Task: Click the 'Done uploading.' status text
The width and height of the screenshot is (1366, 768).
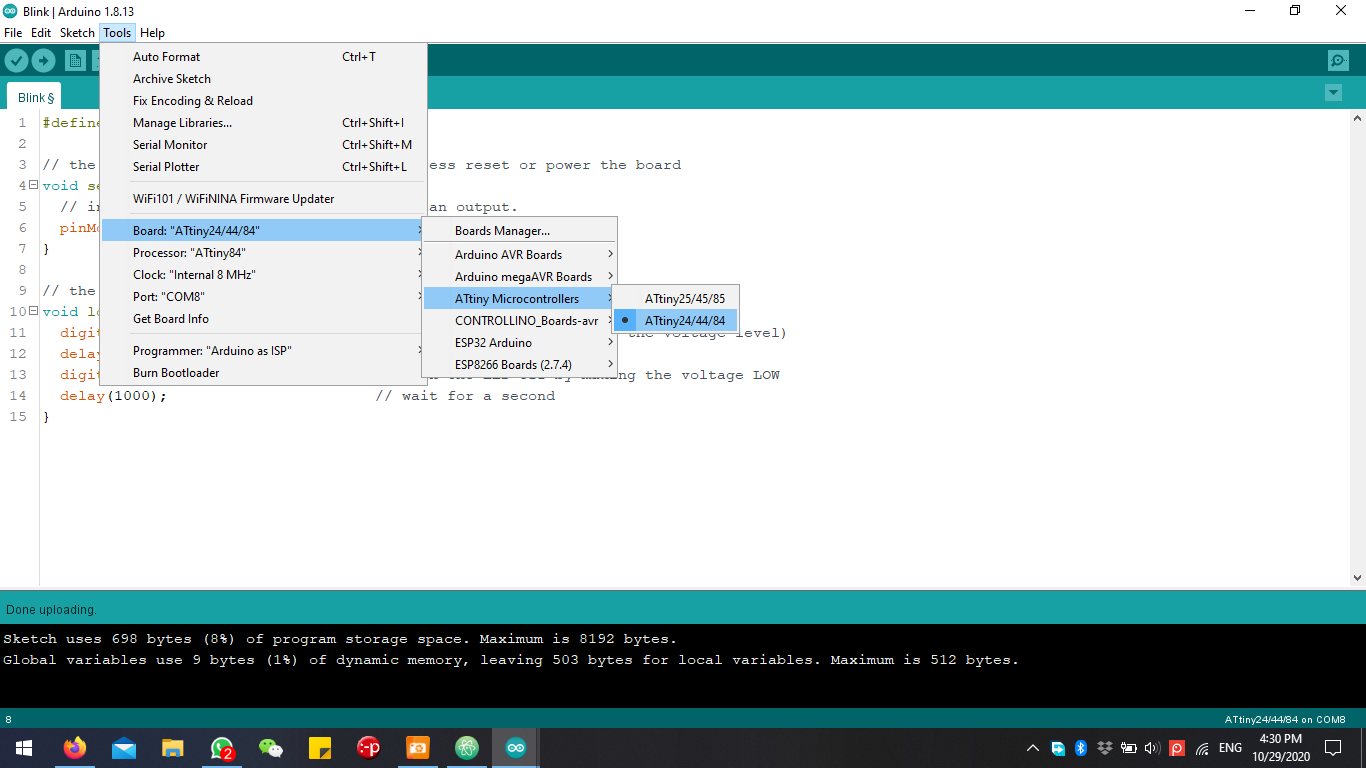Action: click(51, 609)
